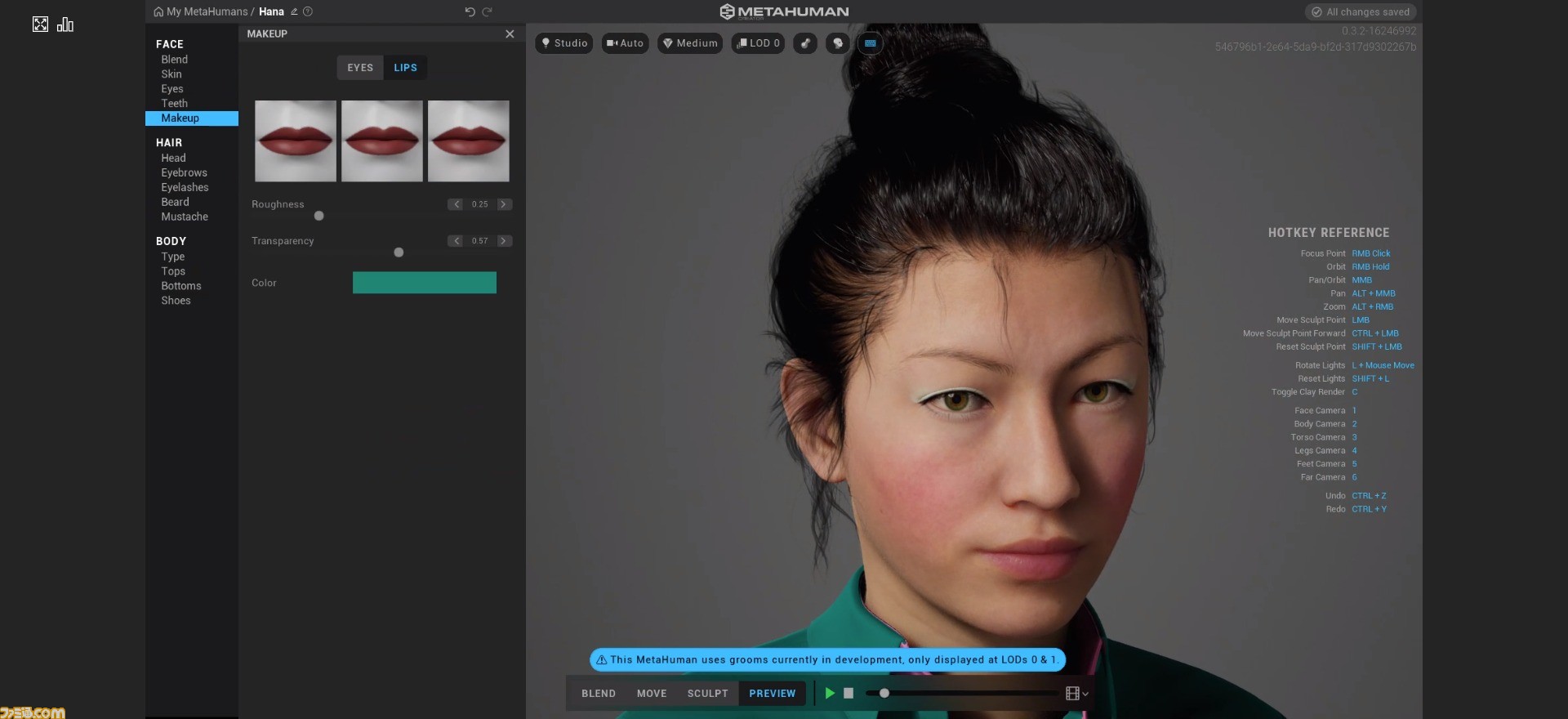The width and height of the screenshot is (1568, 719).
Task: Open Shoes under Body
Action: (176, 301)
